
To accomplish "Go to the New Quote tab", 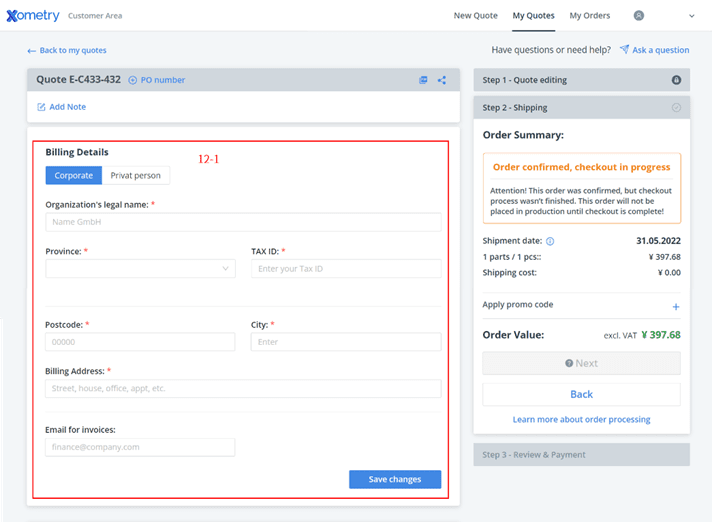I will point(475,16).
